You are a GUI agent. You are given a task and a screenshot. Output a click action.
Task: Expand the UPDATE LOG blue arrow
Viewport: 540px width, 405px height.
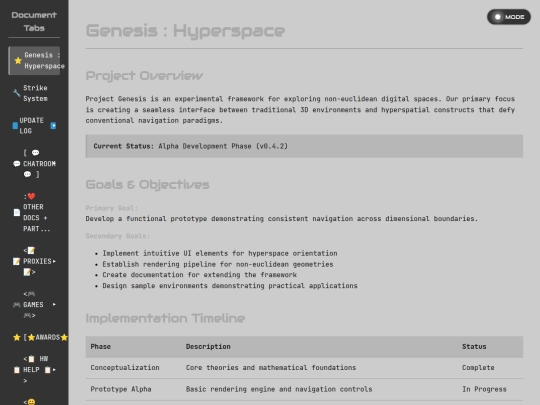pos(53,126)
